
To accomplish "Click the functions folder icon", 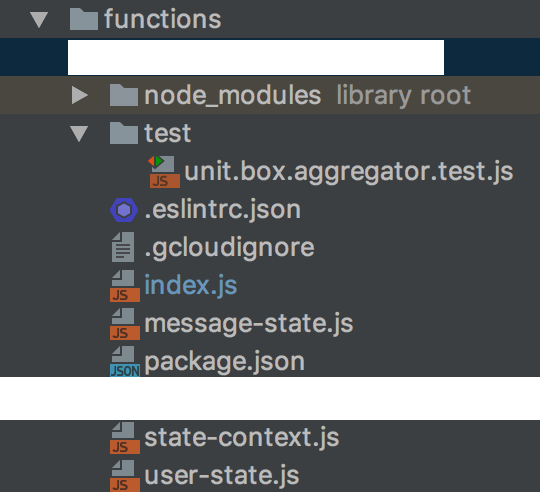I will point(84,20).
